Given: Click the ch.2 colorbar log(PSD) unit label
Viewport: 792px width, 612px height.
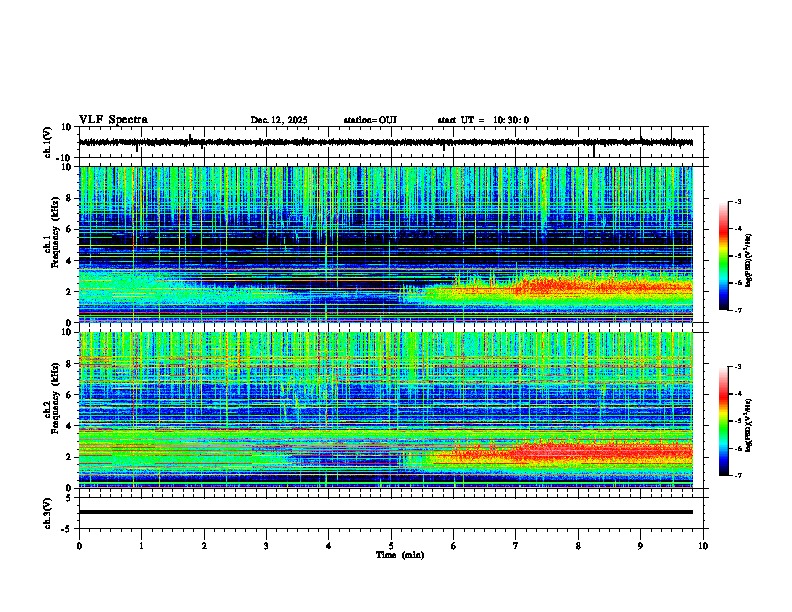Looking at the screenshot, I should coord(749,425).
